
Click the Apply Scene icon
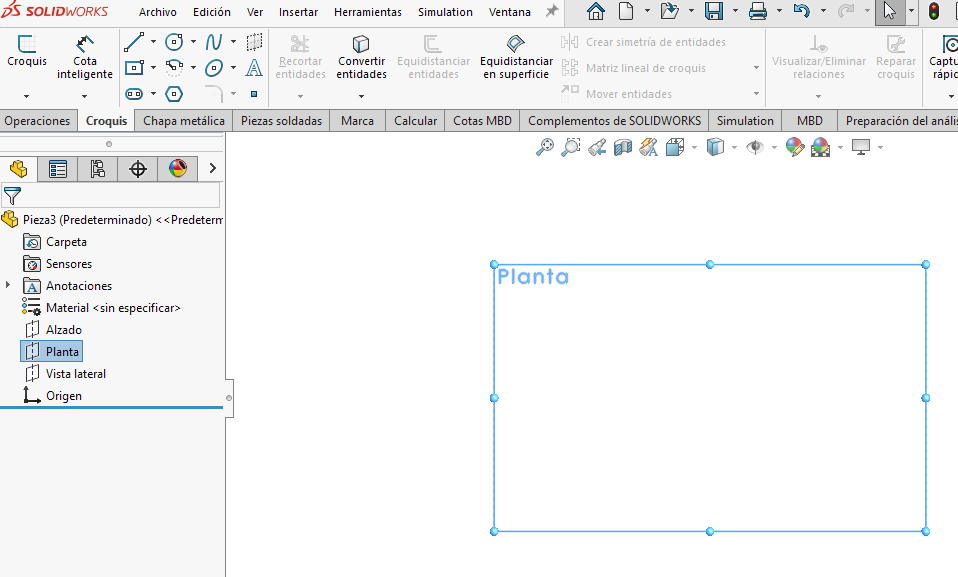point(821,147)
